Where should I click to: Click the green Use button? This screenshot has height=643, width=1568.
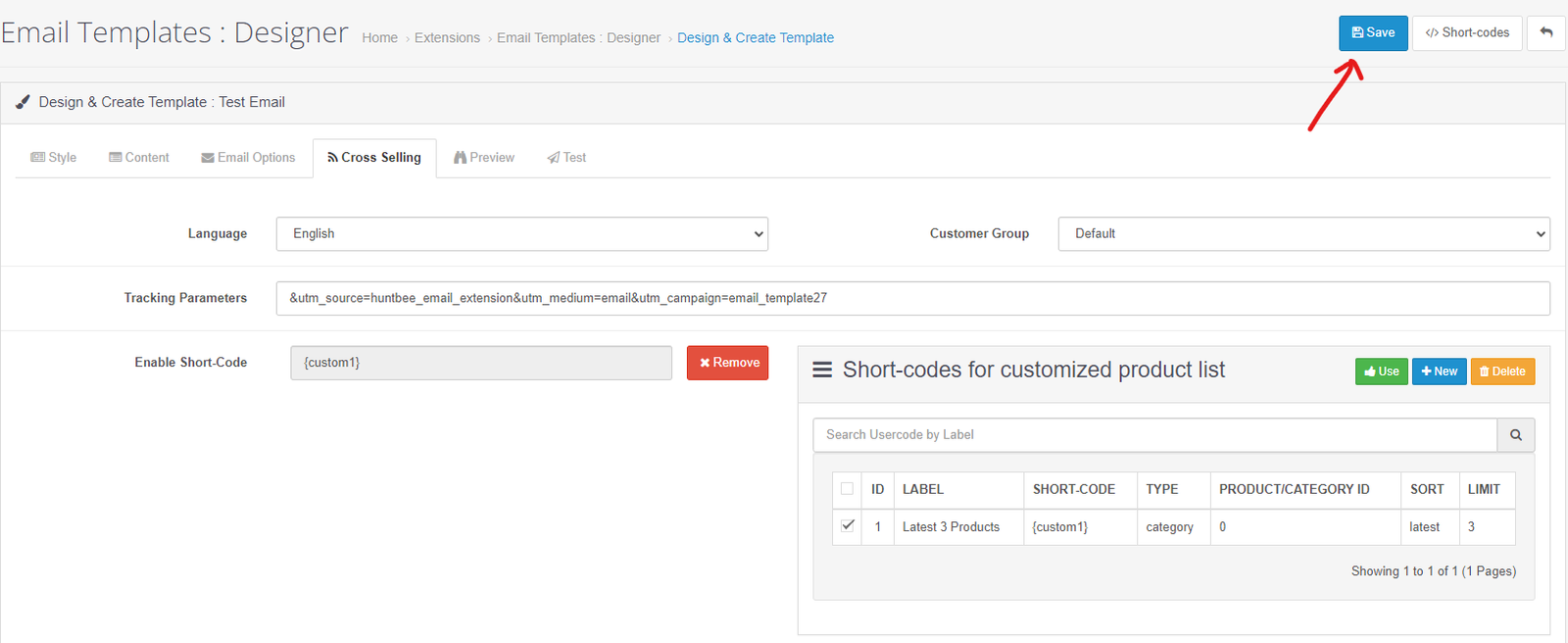1382,371
